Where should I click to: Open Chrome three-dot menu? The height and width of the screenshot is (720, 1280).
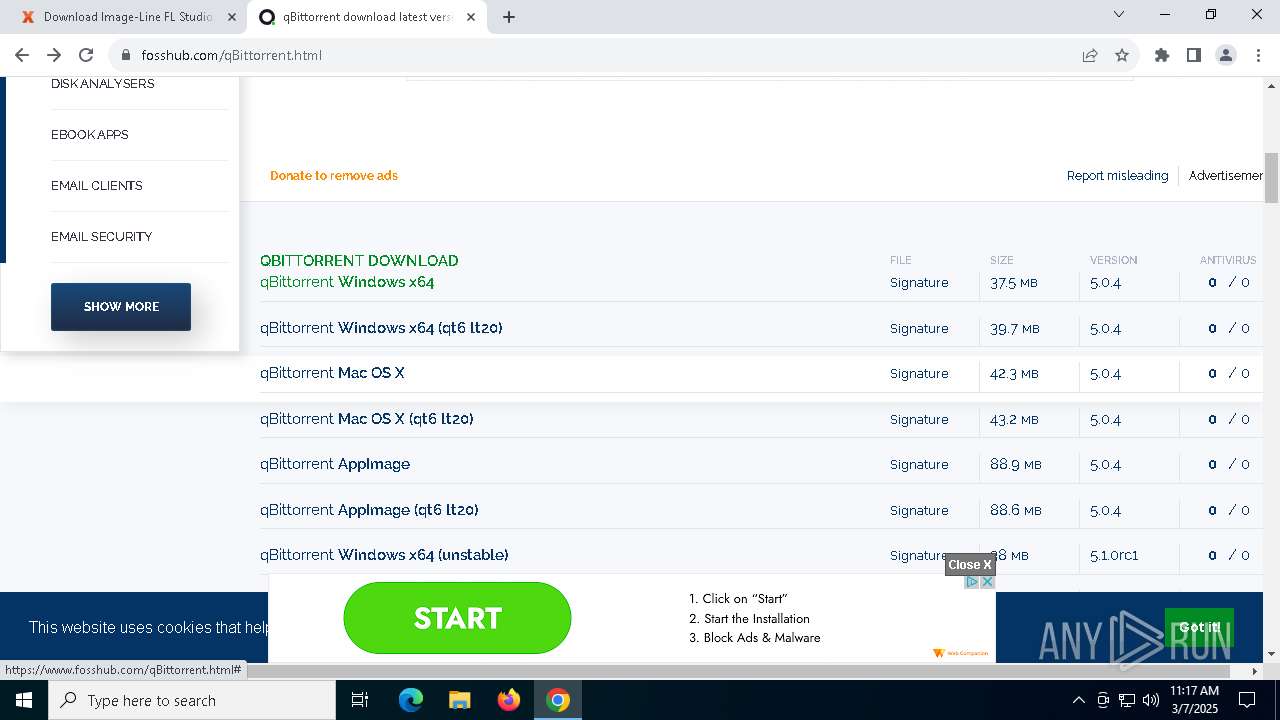[1258, 55]
